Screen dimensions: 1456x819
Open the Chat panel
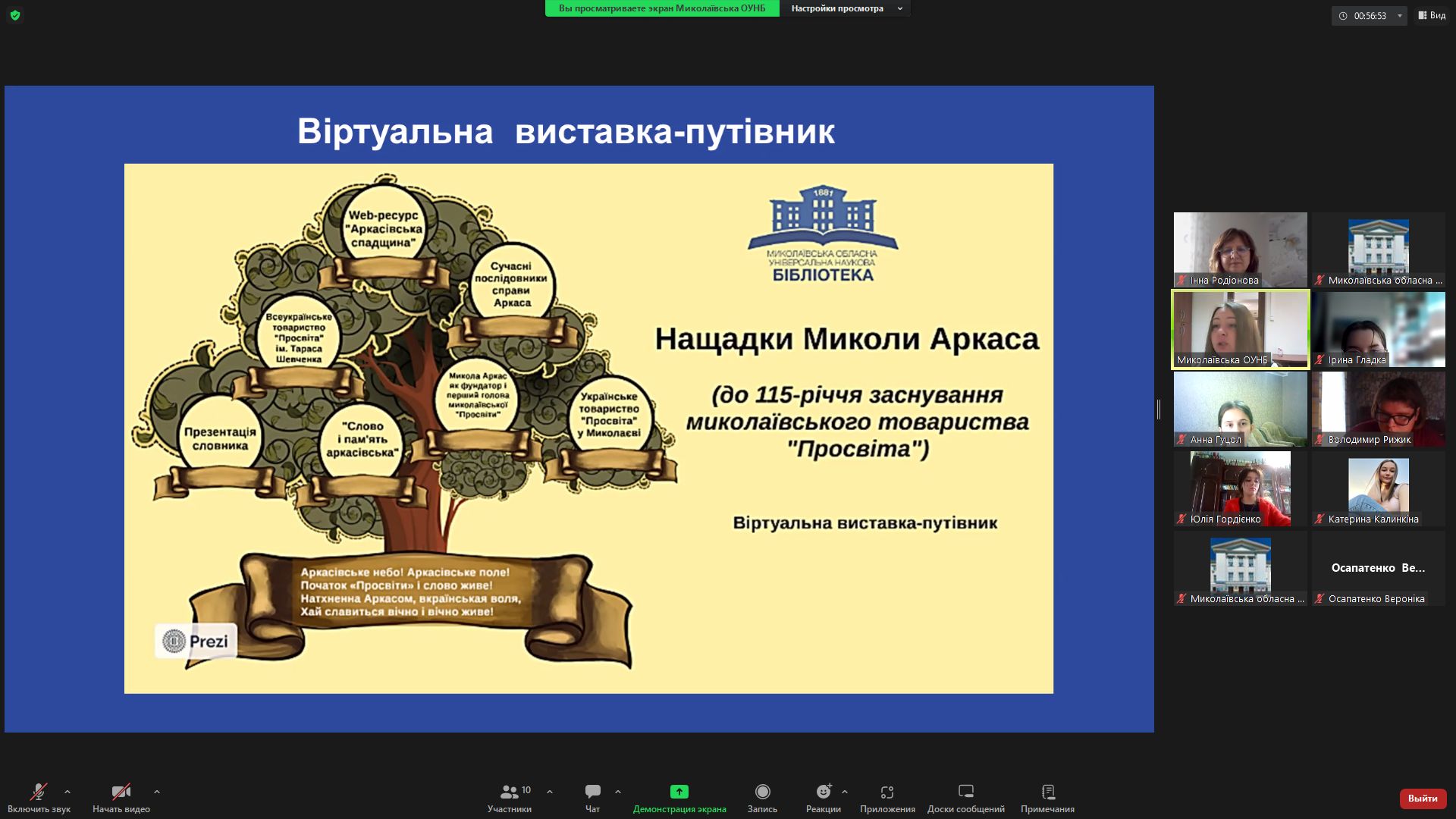pos(592,792)
